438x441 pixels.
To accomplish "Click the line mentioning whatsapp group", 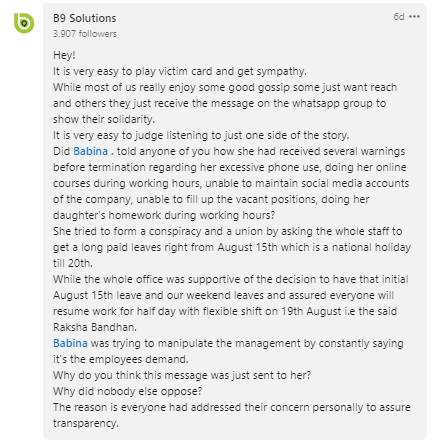I will click(x=219, y=103).
